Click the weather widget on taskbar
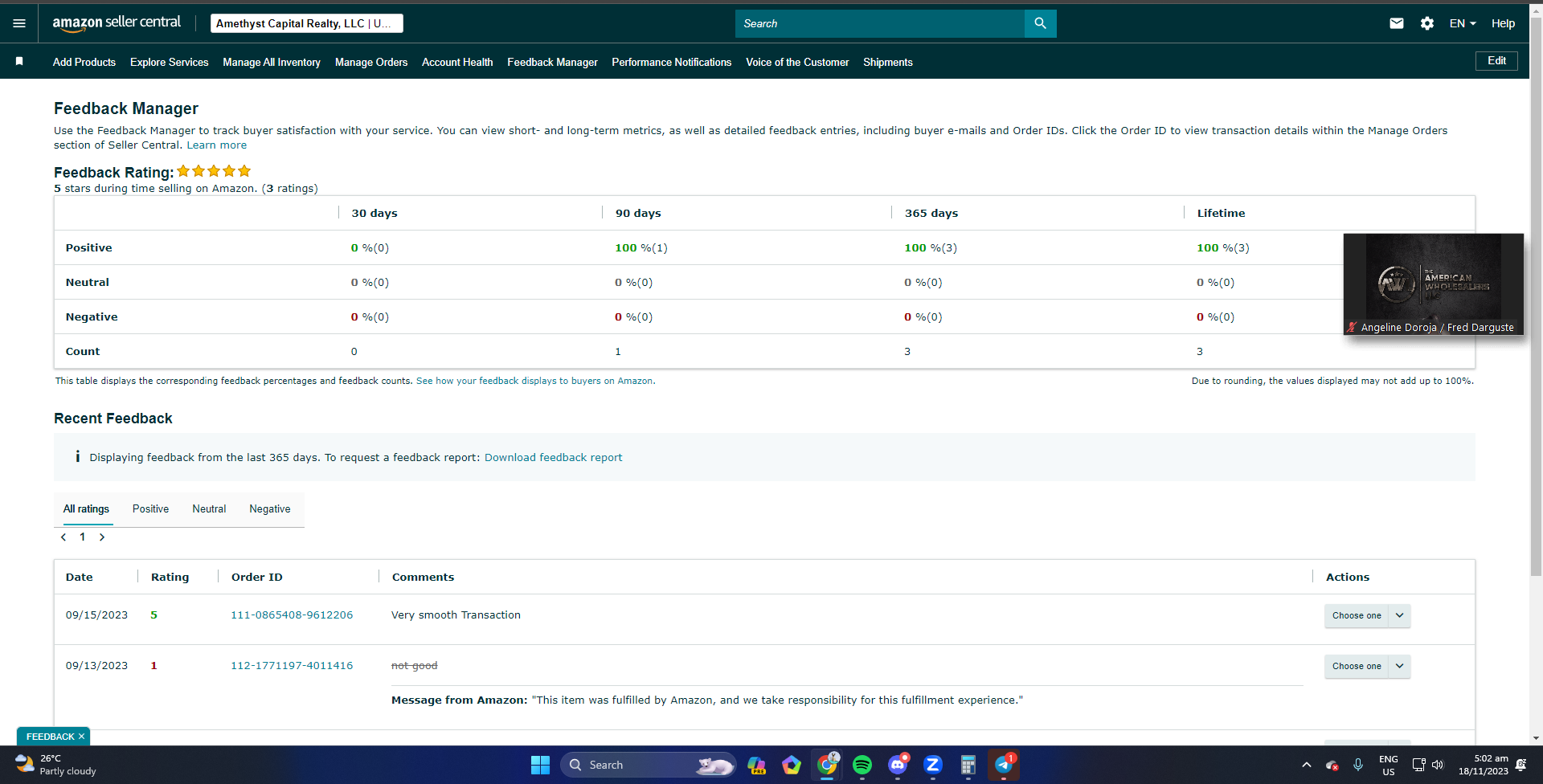The image size is (1543, 784). click(56, 765)
